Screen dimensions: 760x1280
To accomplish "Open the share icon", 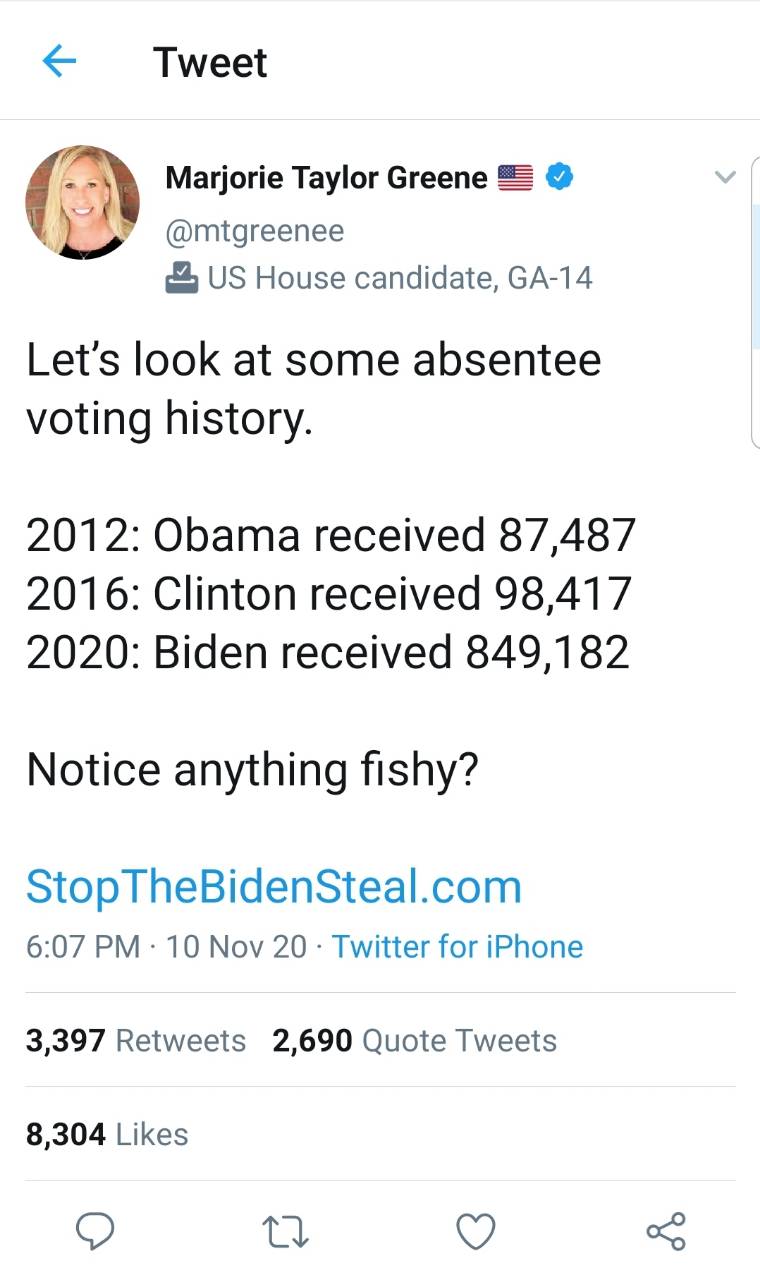I will click(x=666, y=1231).
